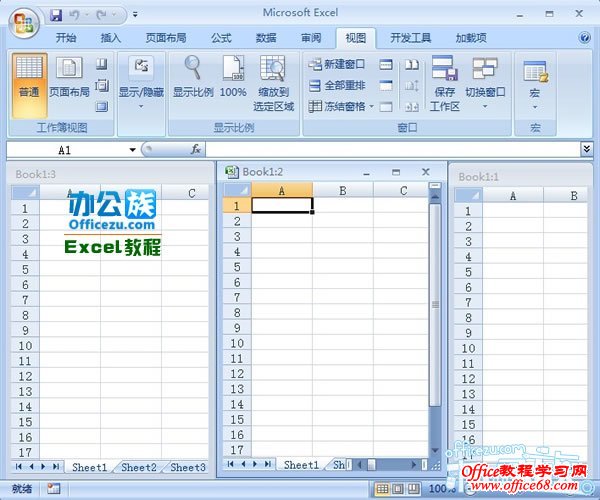The width and height of the screenshot is (600, 500).
Task: Open the 开始 ribbon tab
Action: tap(66, 38)
